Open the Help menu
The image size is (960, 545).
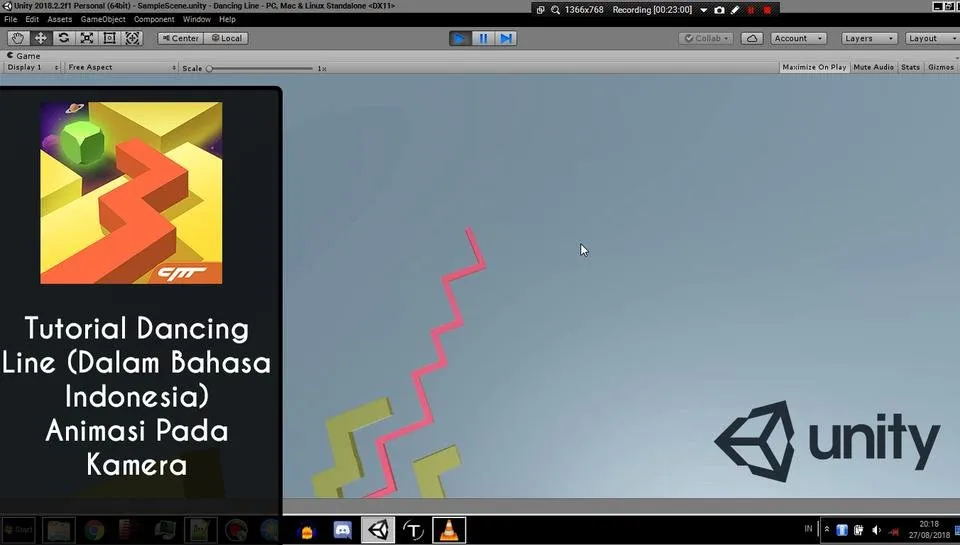(227, 19)
